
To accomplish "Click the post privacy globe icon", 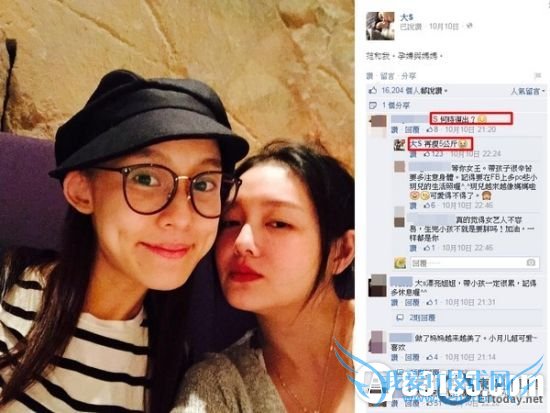I will click(x=469, y=26).
